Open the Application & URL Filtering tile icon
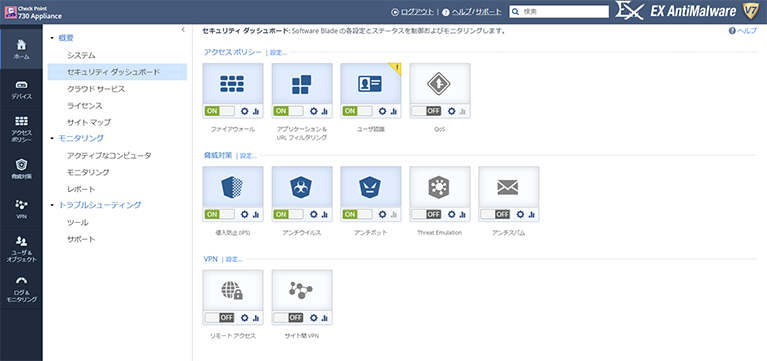 302,84
